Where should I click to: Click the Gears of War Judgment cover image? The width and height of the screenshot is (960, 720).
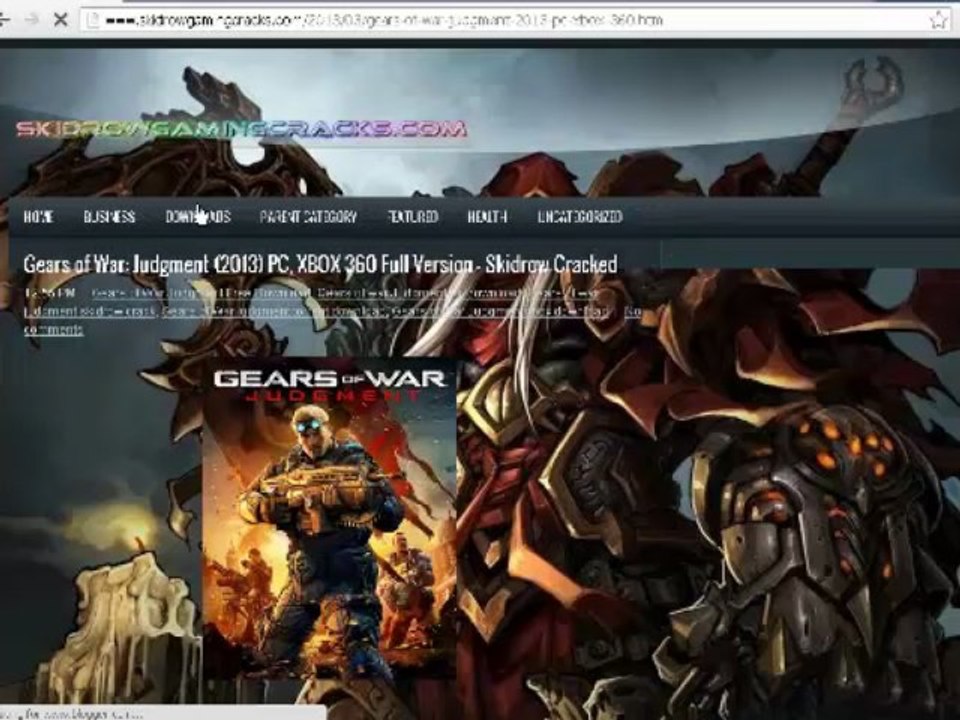pos(329,518)
